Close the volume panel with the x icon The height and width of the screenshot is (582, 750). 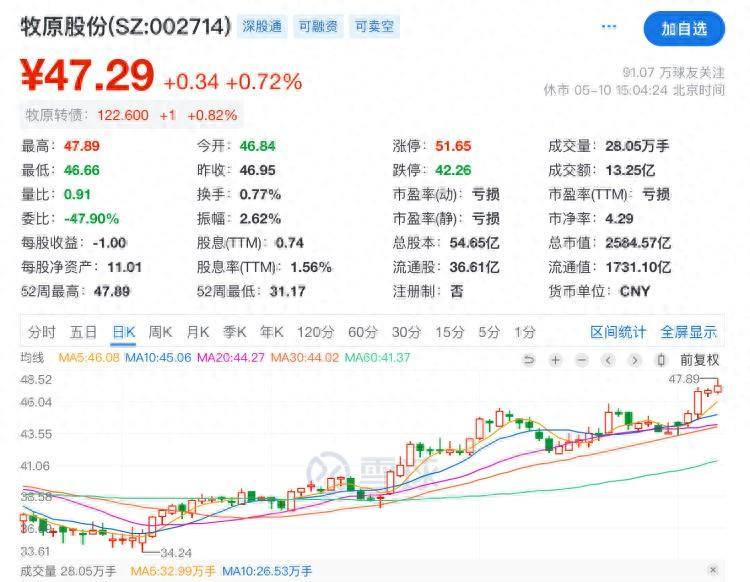click(713, 570)
